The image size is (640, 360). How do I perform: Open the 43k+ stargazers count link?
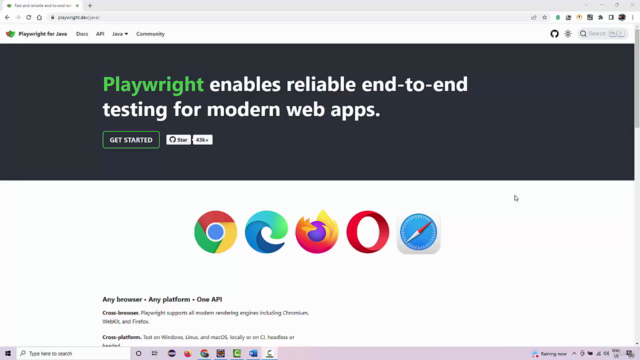202,140
